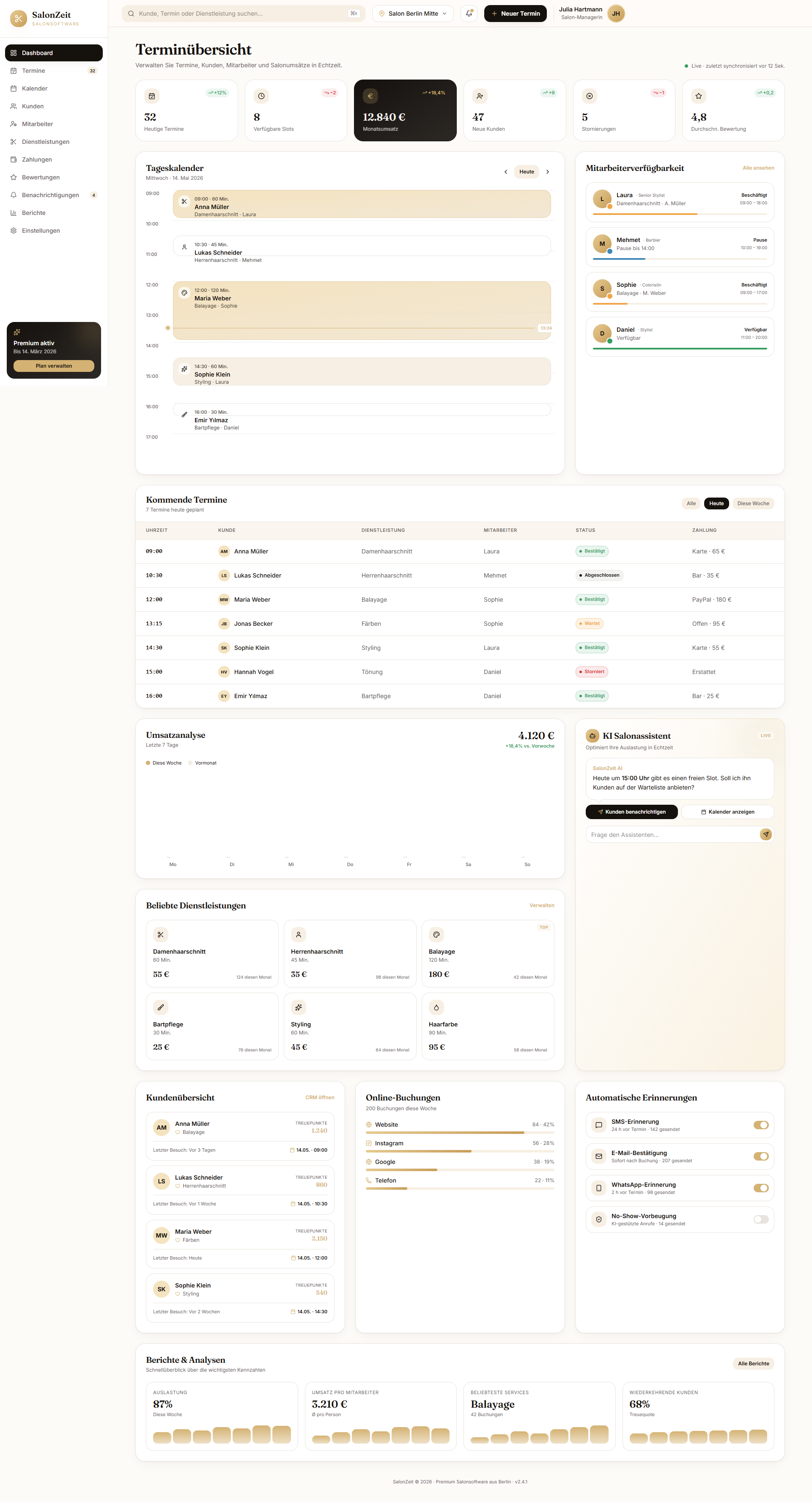The height and width of the screenshot is (1502, 812).
Task: Click the cancel icon on Stornierungen card
Action: (589, 96)
